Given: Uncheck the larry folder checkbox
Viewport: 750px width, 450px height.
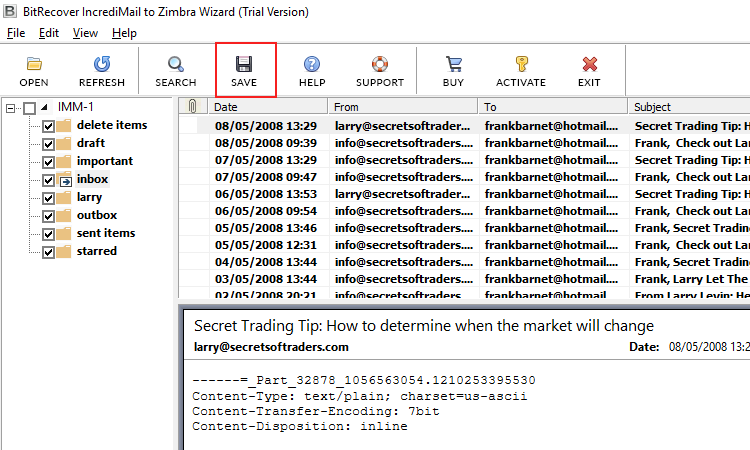Looking at the screenshot, I should 48,198.
